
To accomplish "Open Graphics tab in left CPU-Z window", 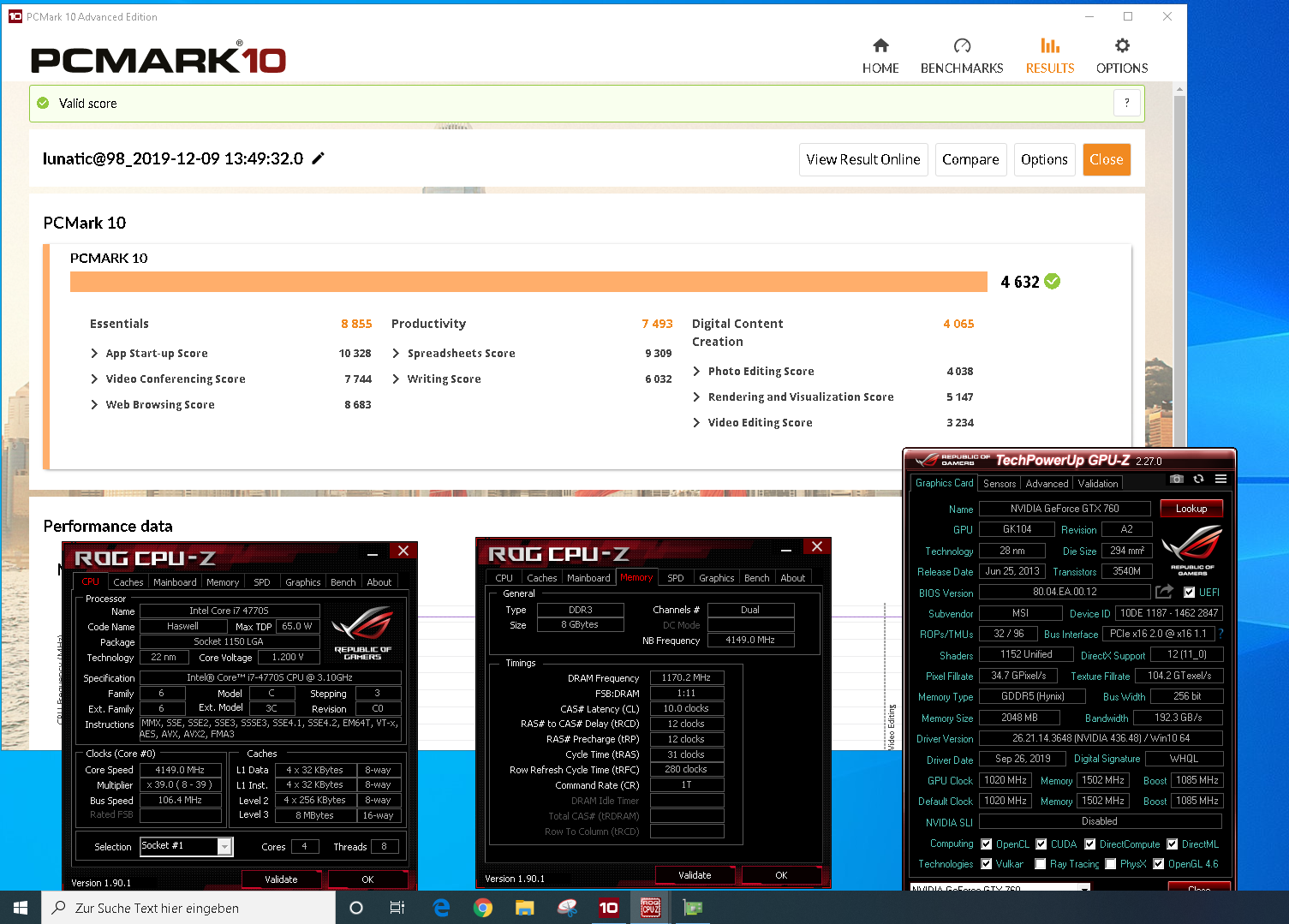I will tap(302, 581).
